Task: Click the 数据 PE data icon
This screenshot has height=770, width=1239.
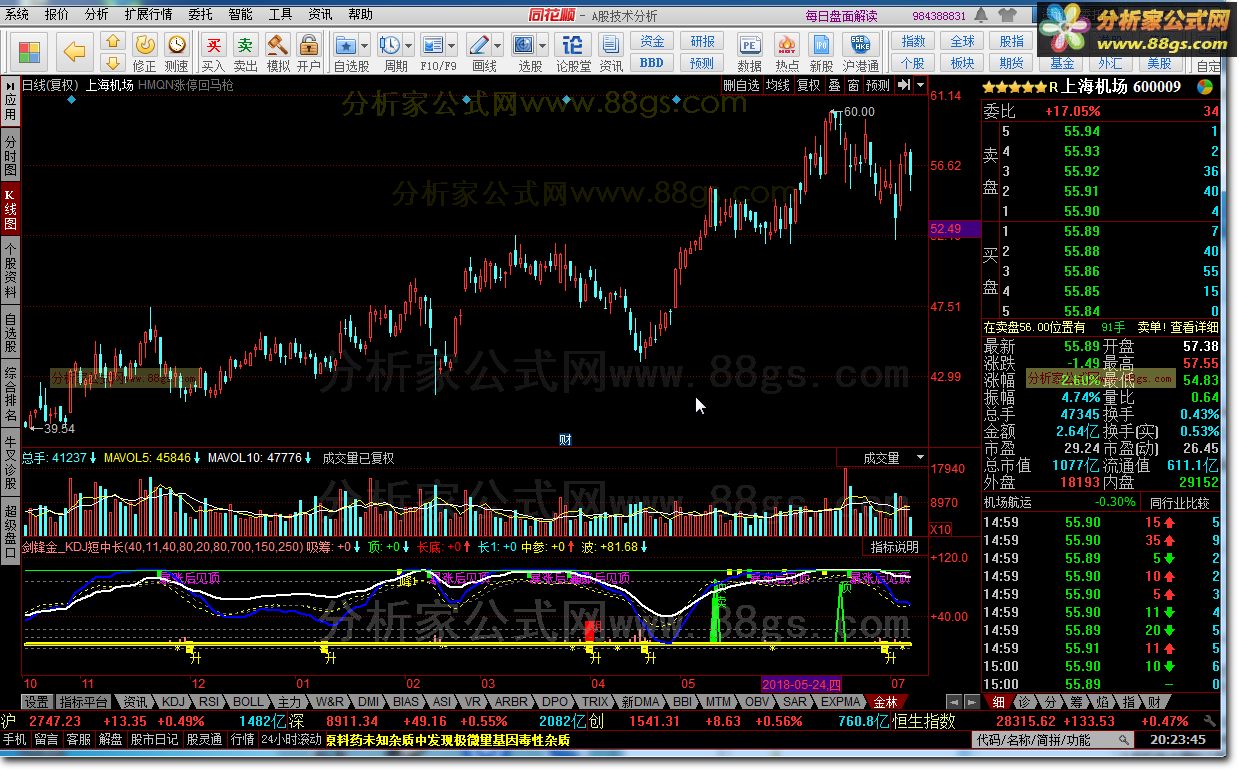Action: 749,52
